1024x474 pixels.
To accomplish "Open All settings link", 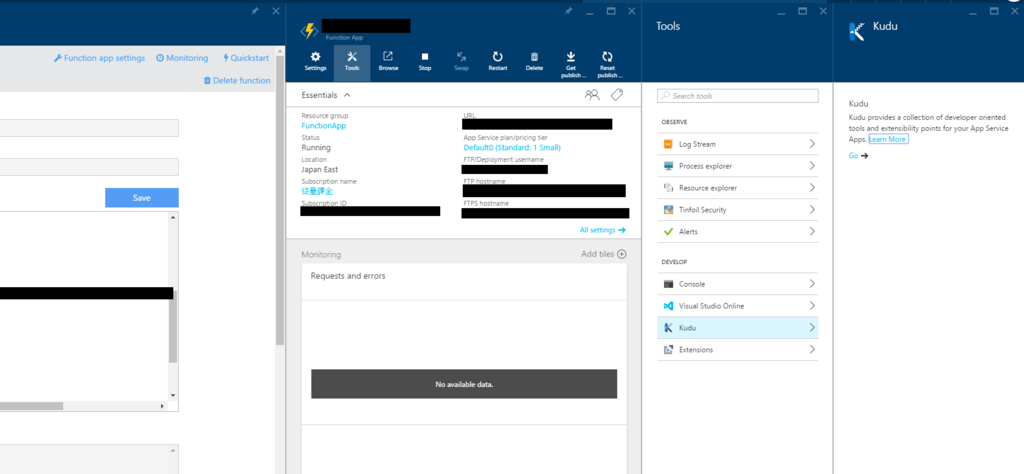I will click(603, 230).
